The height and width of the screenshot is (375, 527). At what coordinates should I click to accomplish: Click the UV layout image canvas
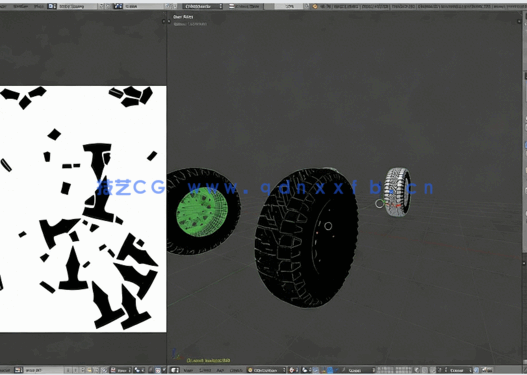[83, 209]
